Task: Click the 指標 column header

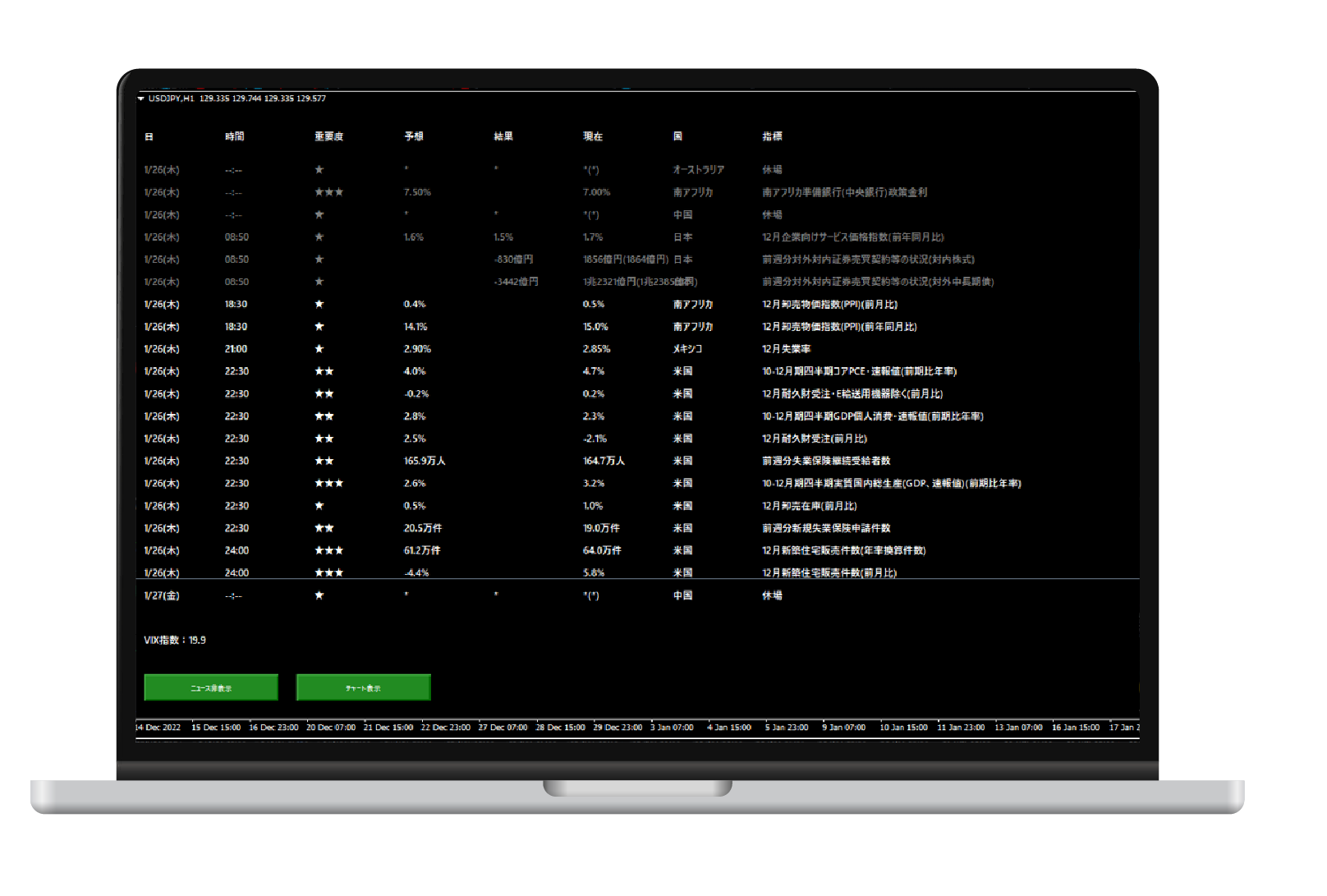Action: click(772, 136)
